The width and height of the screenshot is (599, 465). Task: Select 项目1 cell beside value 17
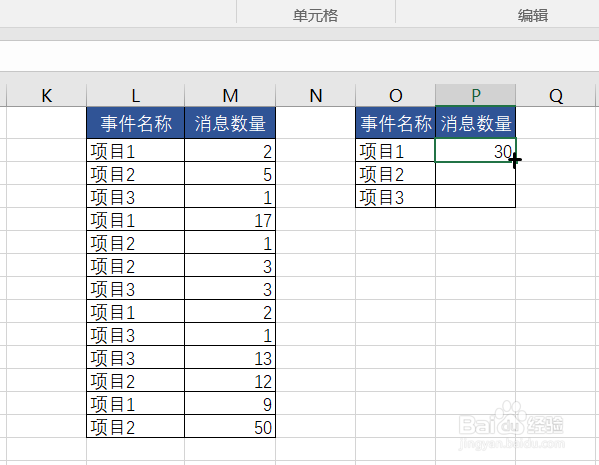click(136, 219)
